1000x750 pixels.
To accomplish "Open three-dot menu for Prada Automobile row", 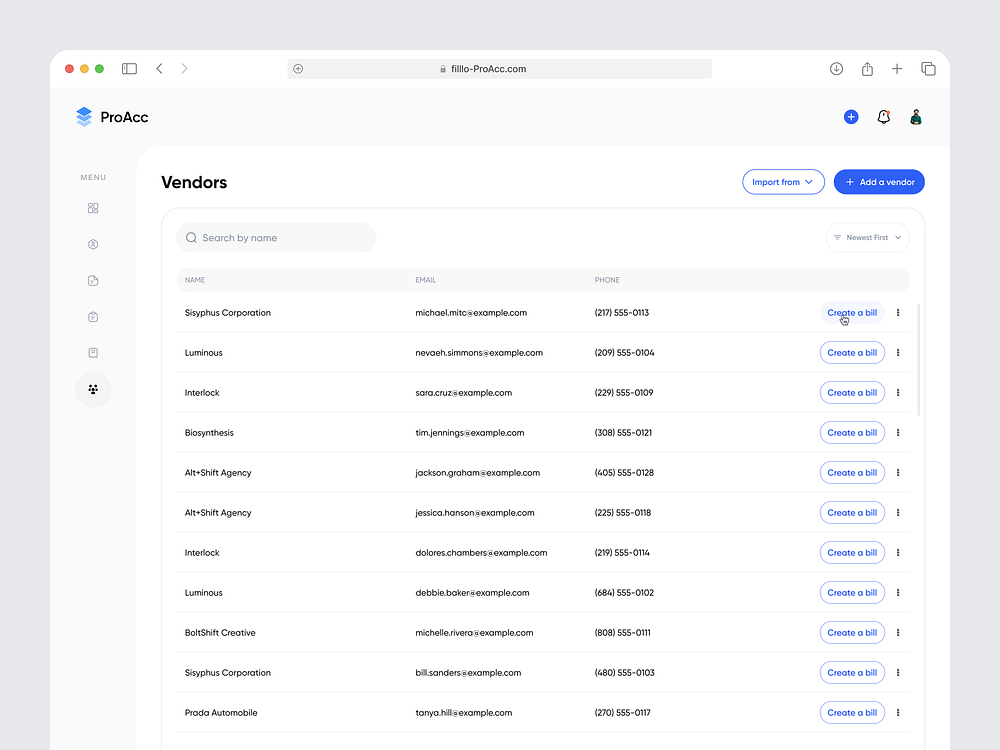I will click(898, 713).
